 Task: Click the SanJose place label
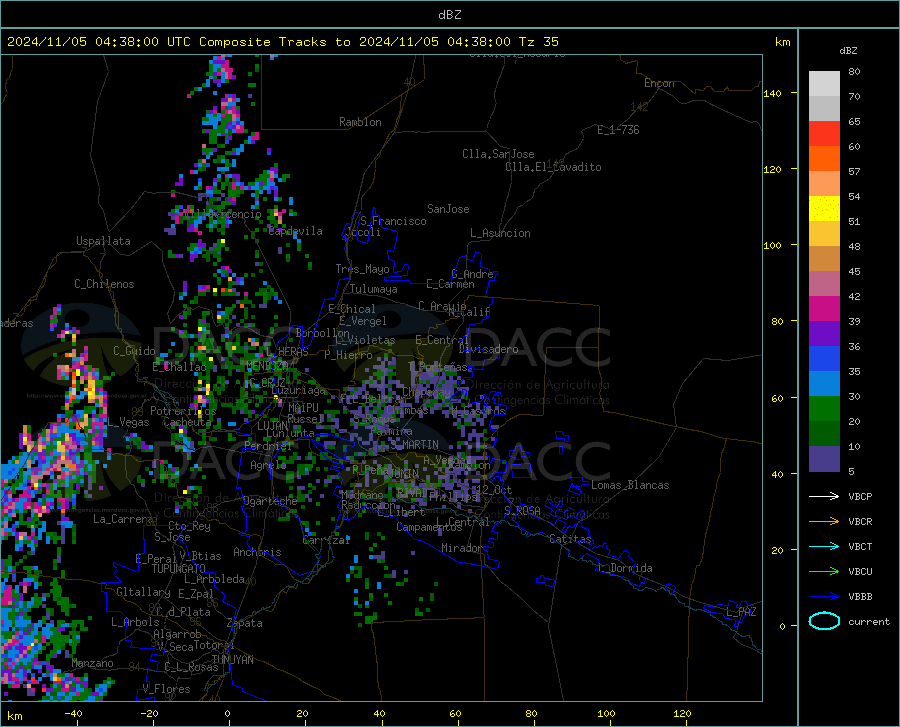click(x=448, y=209)
